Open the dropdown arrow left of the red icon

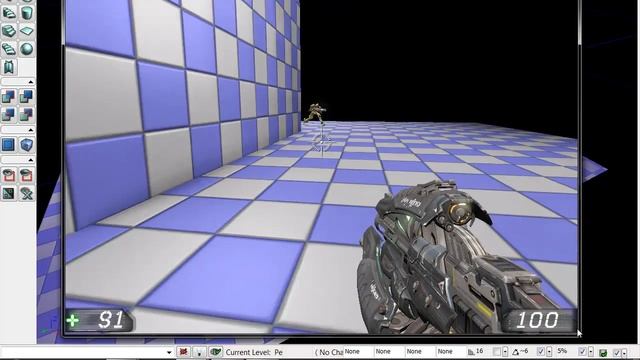click(169, 352)
